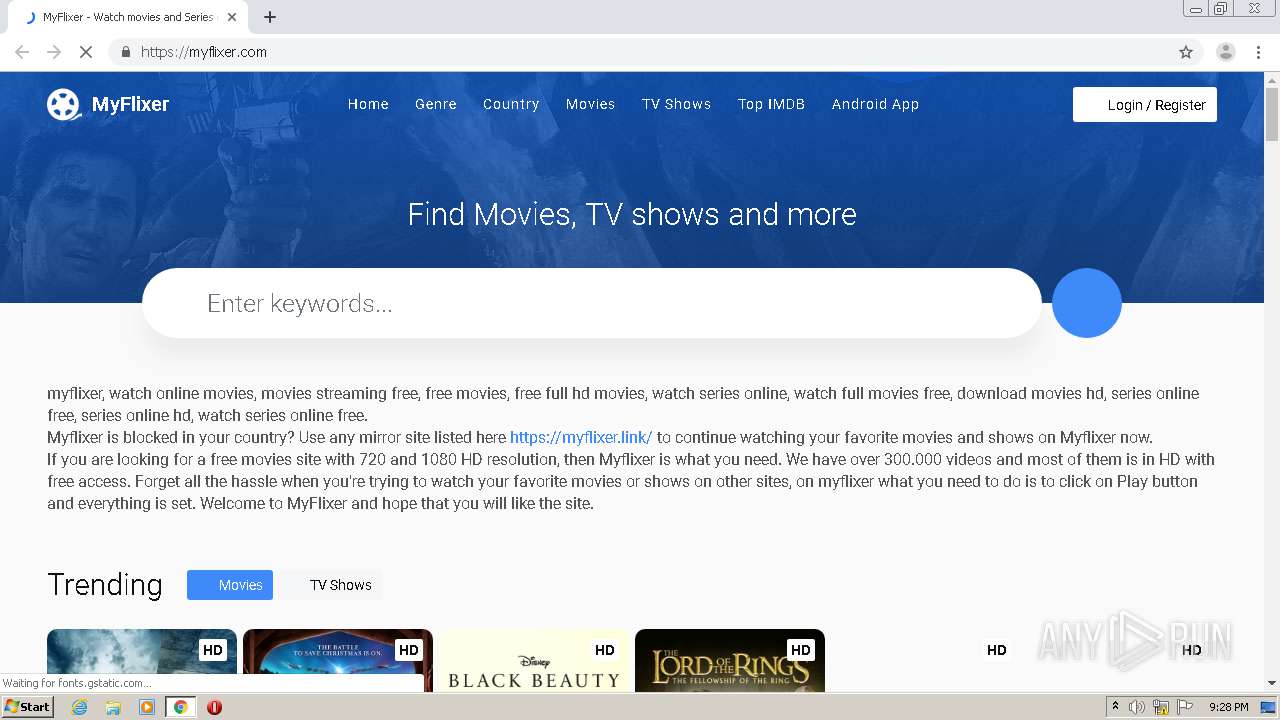
Task: Click the action center flag tray icon
Action: 1185,707
